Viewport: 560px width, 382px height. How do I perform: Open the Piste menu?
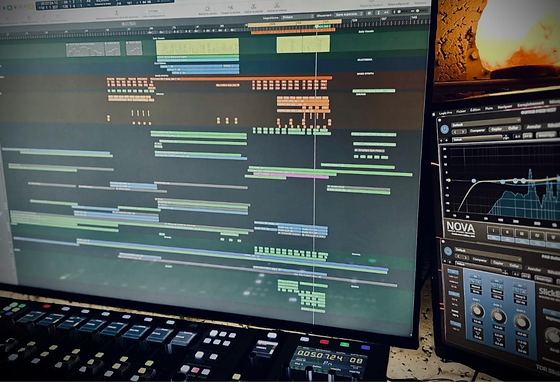tap(489, 108)
